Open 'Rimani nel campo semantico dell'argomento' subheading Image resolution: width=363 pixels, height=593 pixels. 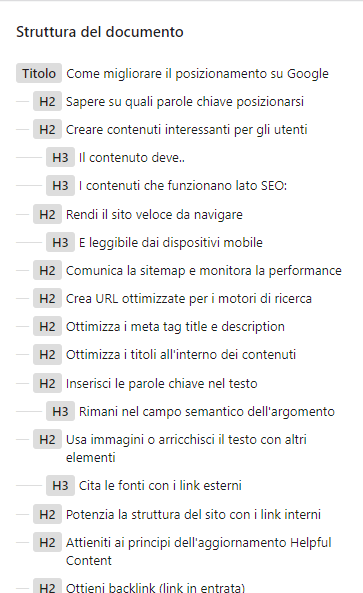(207, 411)
